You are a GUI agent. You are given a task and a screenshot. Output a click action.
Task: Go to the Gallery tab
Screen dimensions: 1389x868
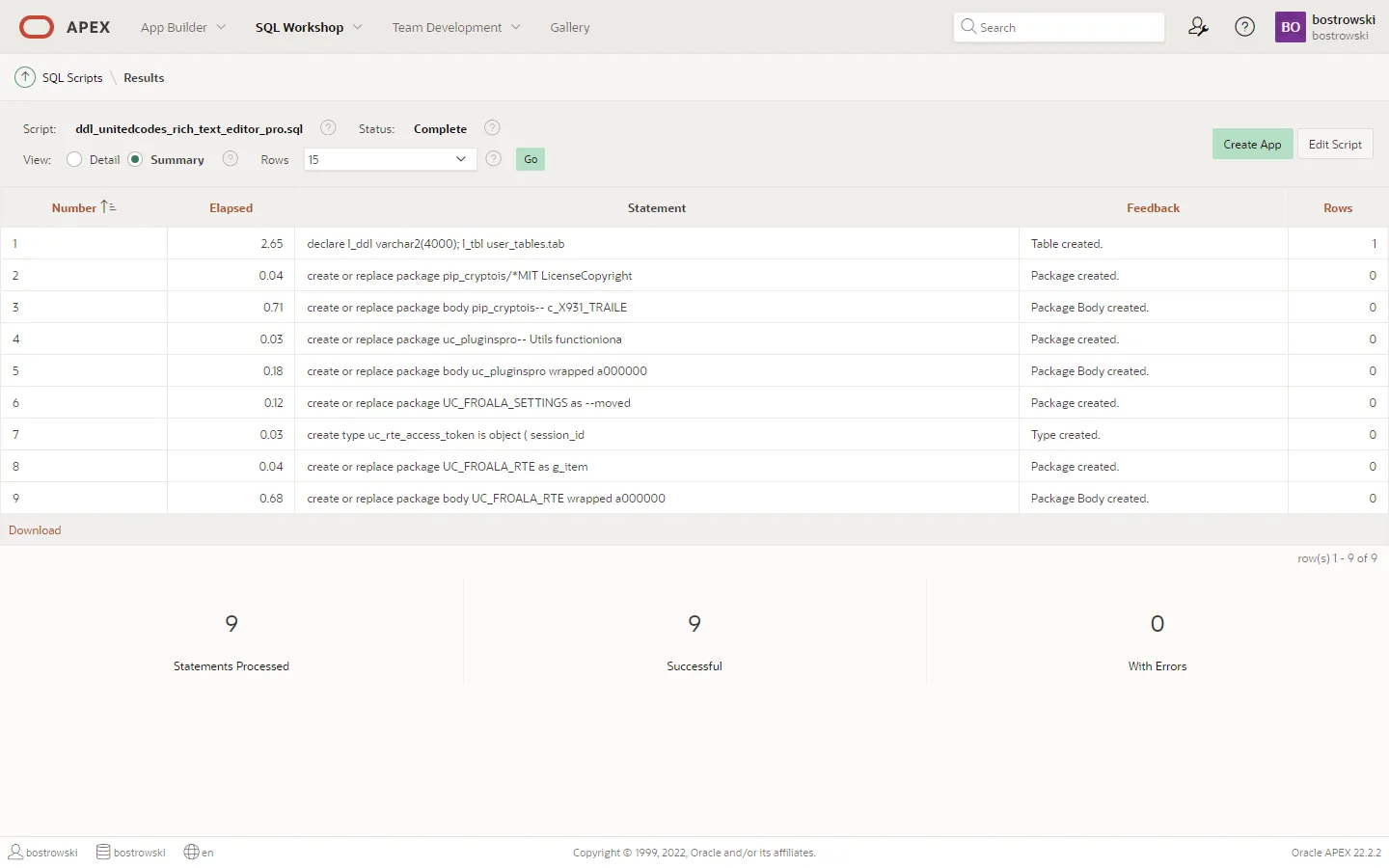pos(570,27)
